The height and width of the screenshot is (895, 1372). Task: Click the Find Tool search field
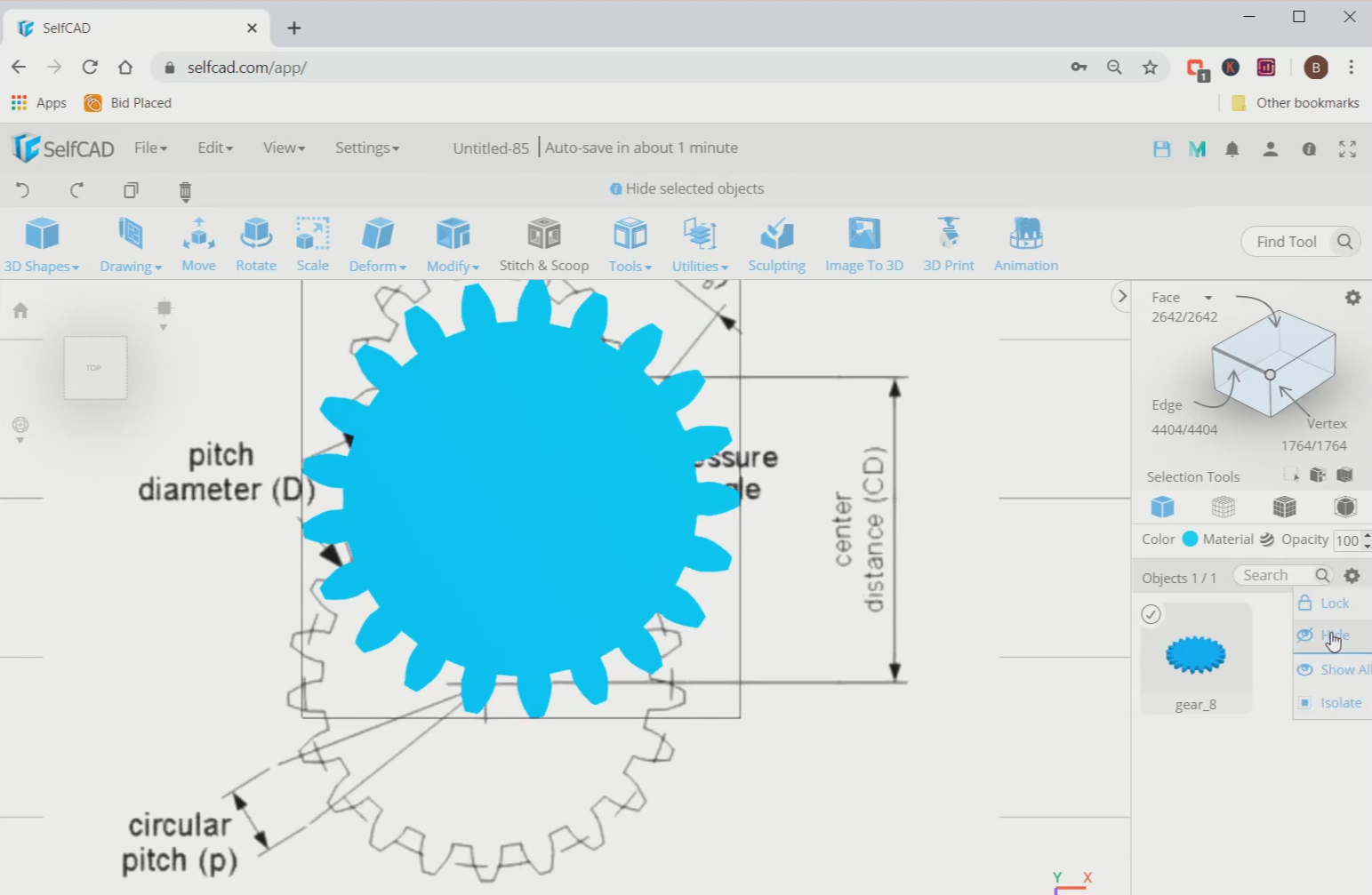point(1286,242)
